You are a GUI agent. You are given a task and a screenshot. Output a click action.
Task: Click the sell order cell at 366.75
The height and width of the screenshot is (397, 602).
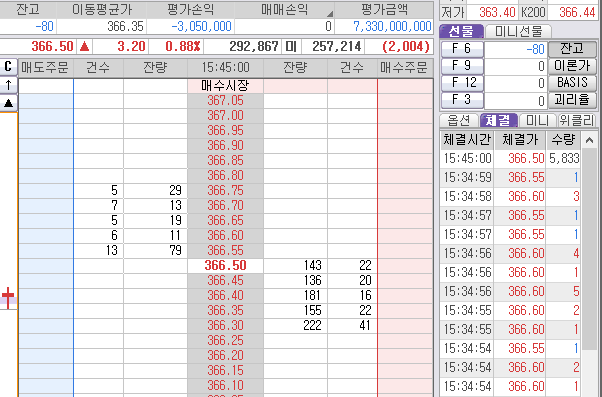coord(46,190)
